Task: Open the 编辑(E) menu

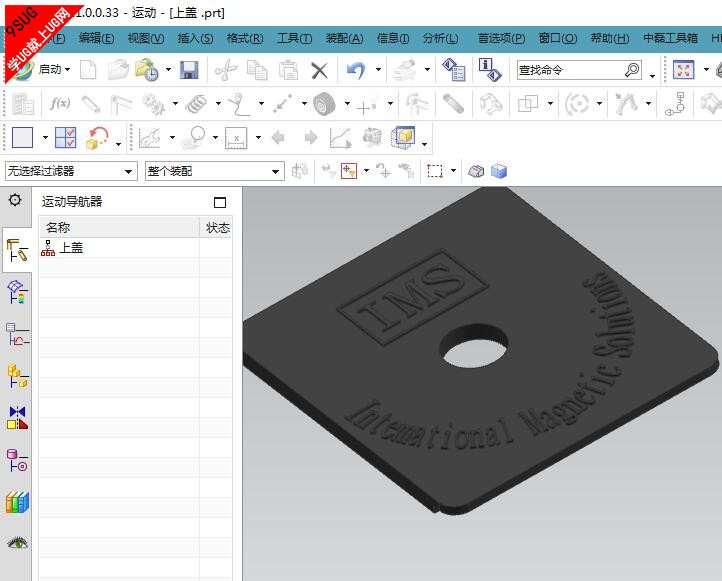Action: tap(96, 38)
